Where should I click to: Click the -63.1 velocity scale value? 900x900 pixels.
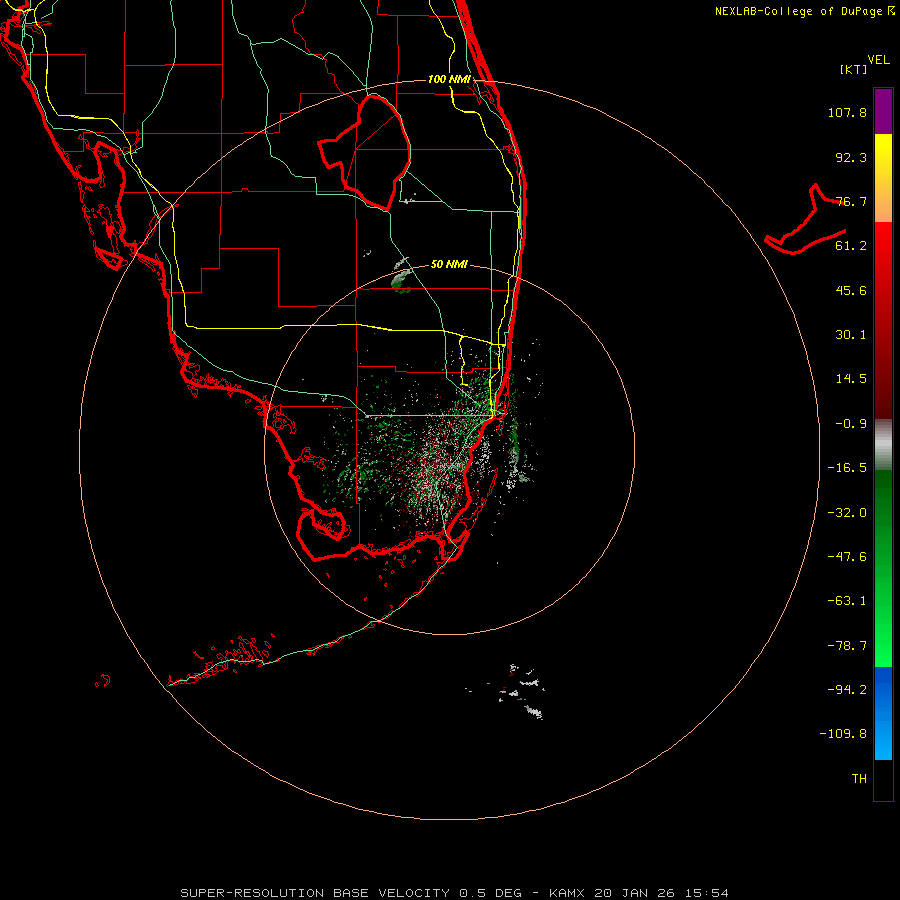click(847, 601)
